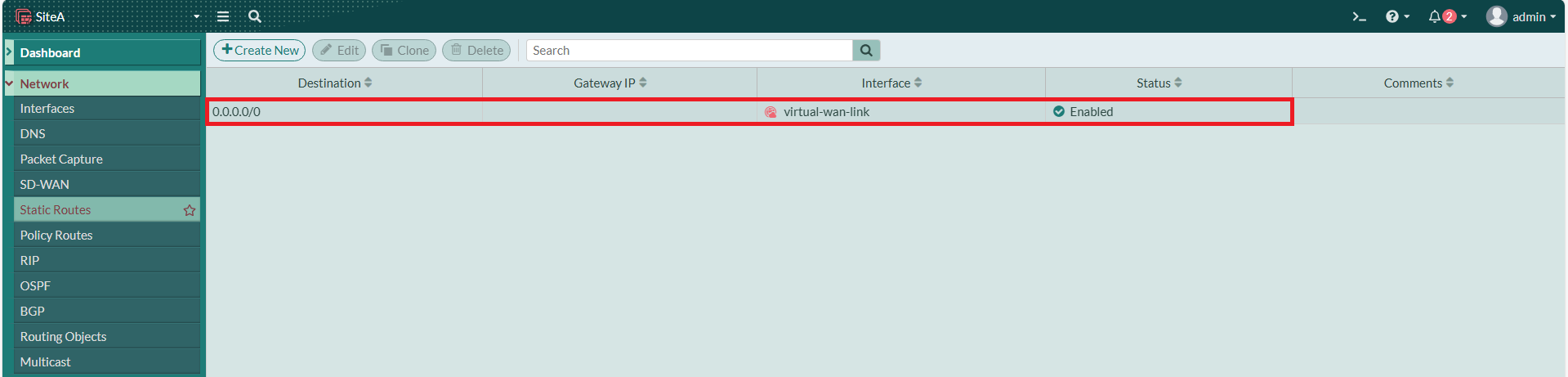Open the SiteA hostname dropdown
The height and width of the screenshot is (377, 1568).
tap(108, 16)
